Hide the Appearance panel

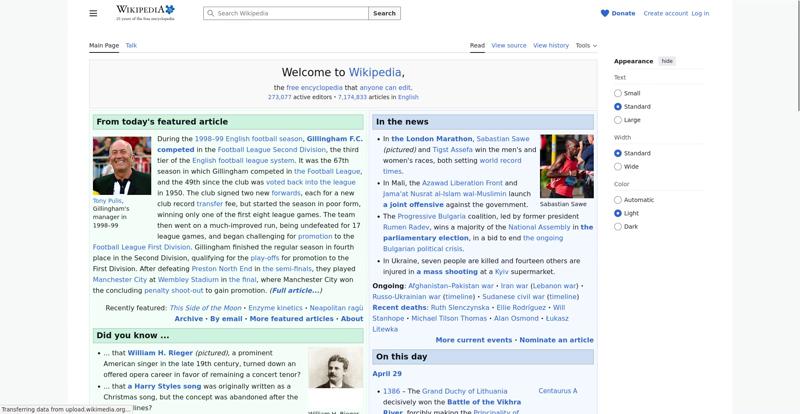tap(667, 61)
